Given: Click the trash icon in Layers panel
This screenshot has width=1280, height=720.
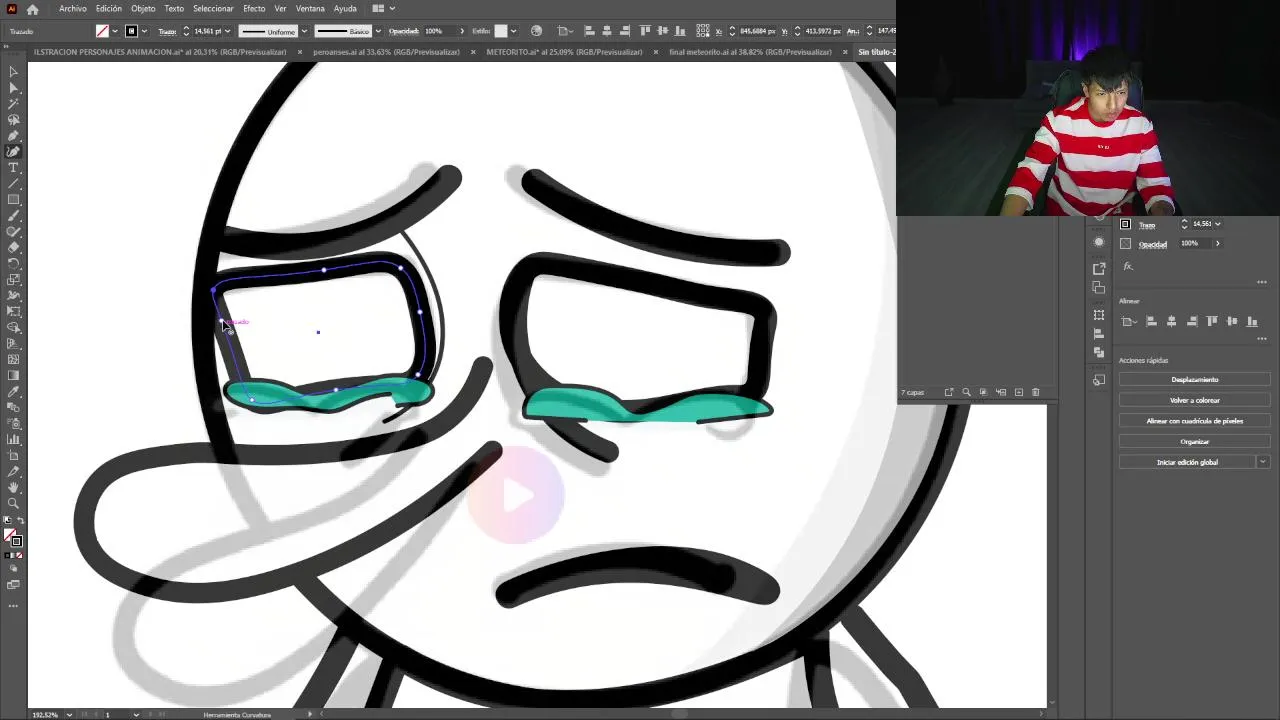Looking at the screenshot, I should (x=1035, y=392).
